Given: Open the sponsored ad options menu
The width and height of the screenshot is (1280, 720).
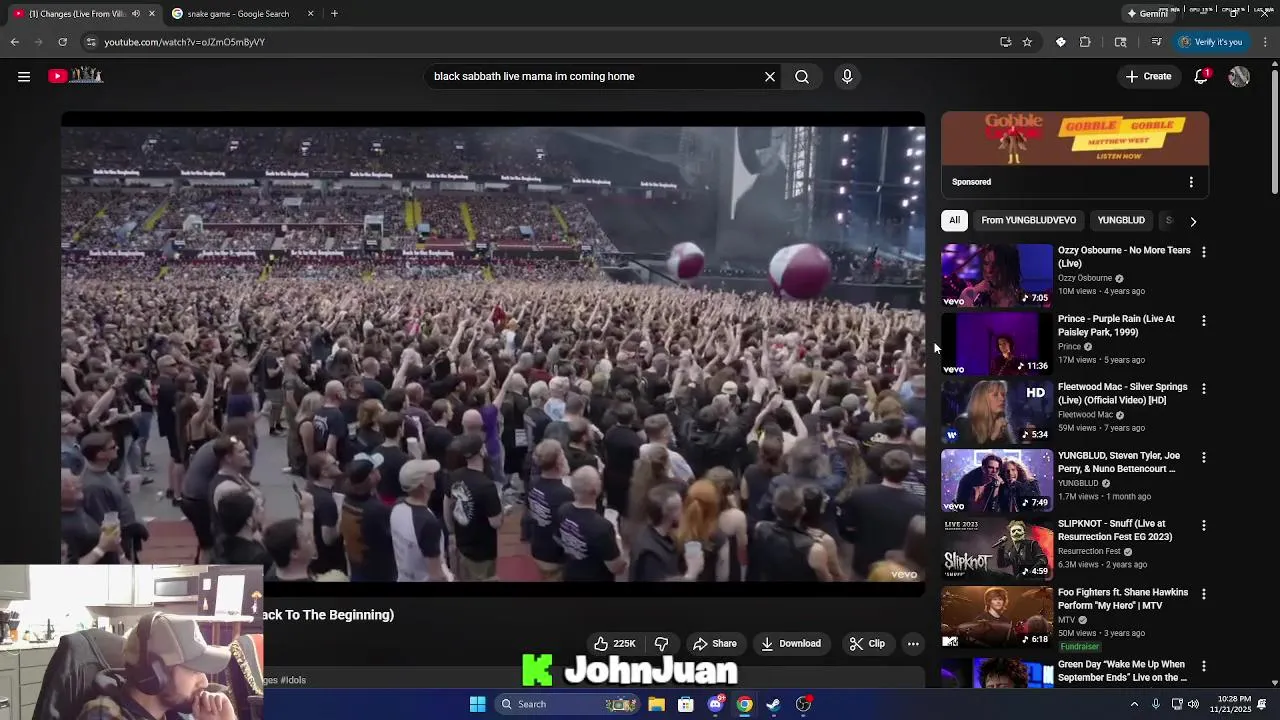Looking at the screenshot, I should coord(1191,182).
